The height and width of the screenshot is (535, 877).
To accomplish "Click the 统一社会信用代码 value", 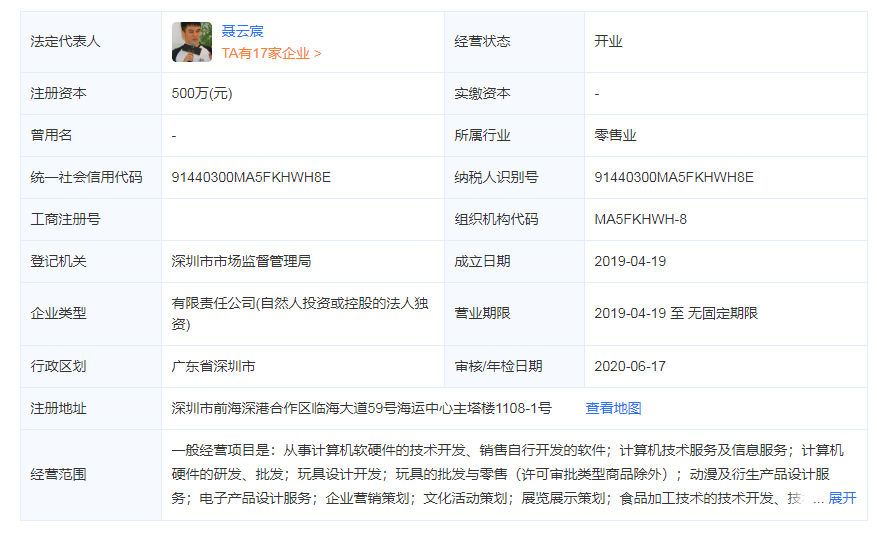I will coord(251,177).
